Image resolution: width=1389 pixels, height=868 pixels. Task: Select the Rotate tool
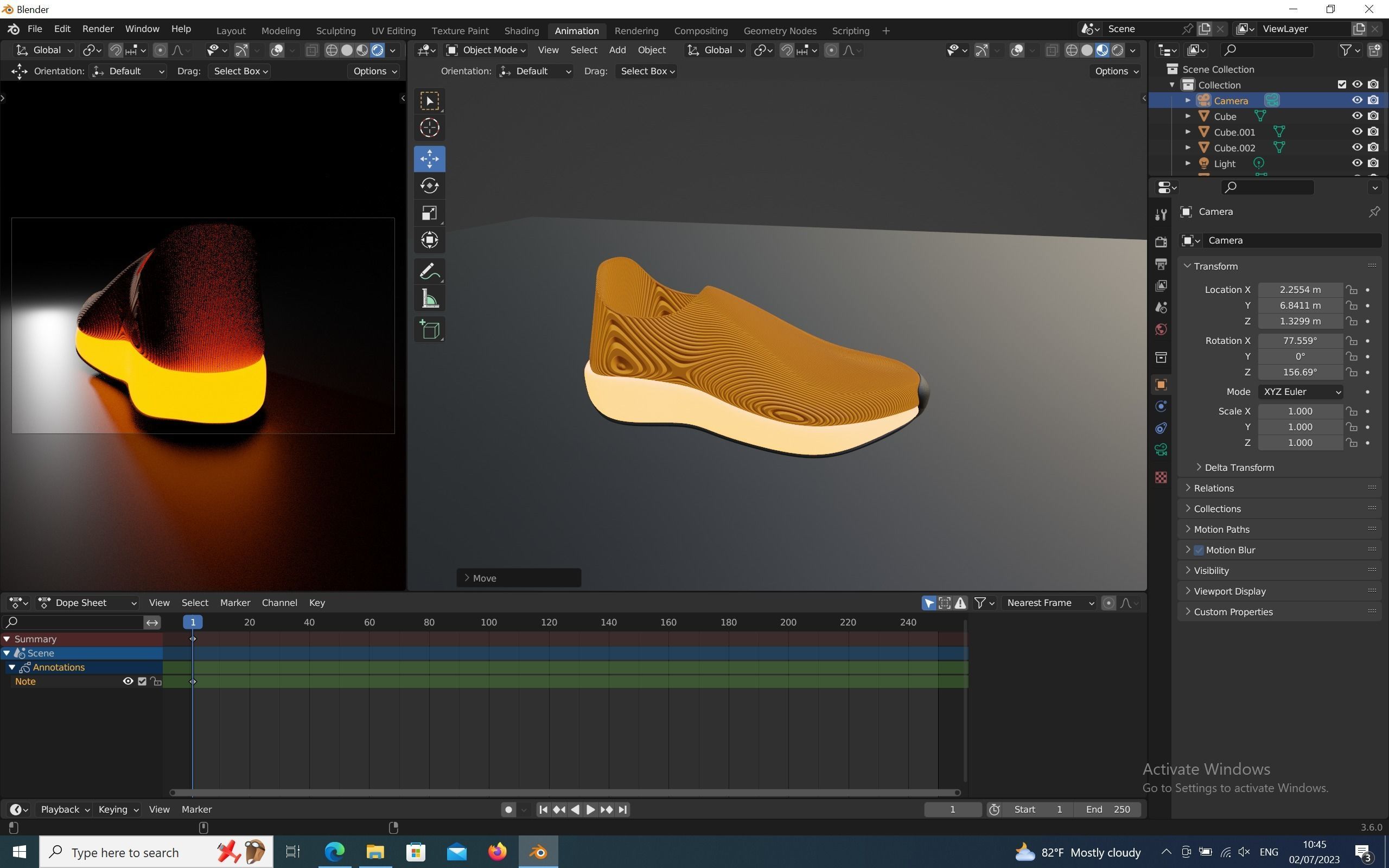pos(429,186)
